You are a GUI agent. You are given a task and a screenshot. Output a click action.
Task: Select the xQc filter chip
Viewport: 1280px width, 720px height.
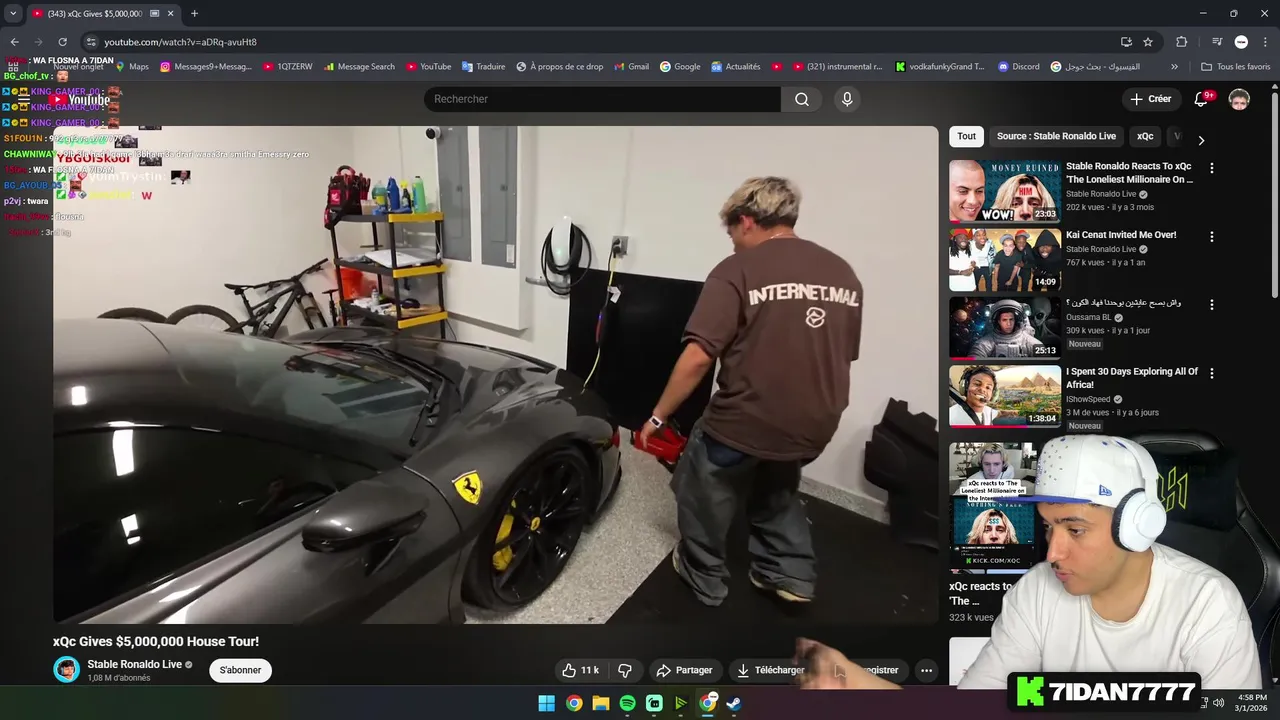click(1145, 136)
